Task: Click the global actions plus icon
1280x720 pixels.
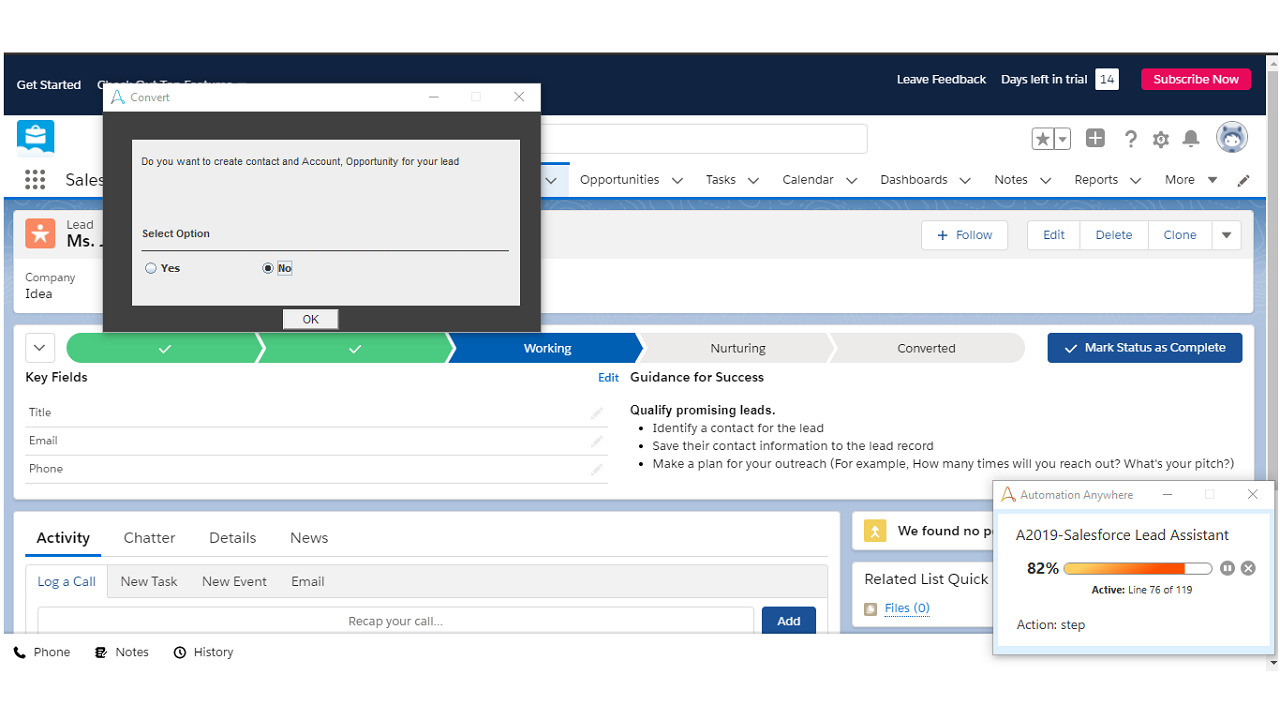Action: click(1095, 139)
